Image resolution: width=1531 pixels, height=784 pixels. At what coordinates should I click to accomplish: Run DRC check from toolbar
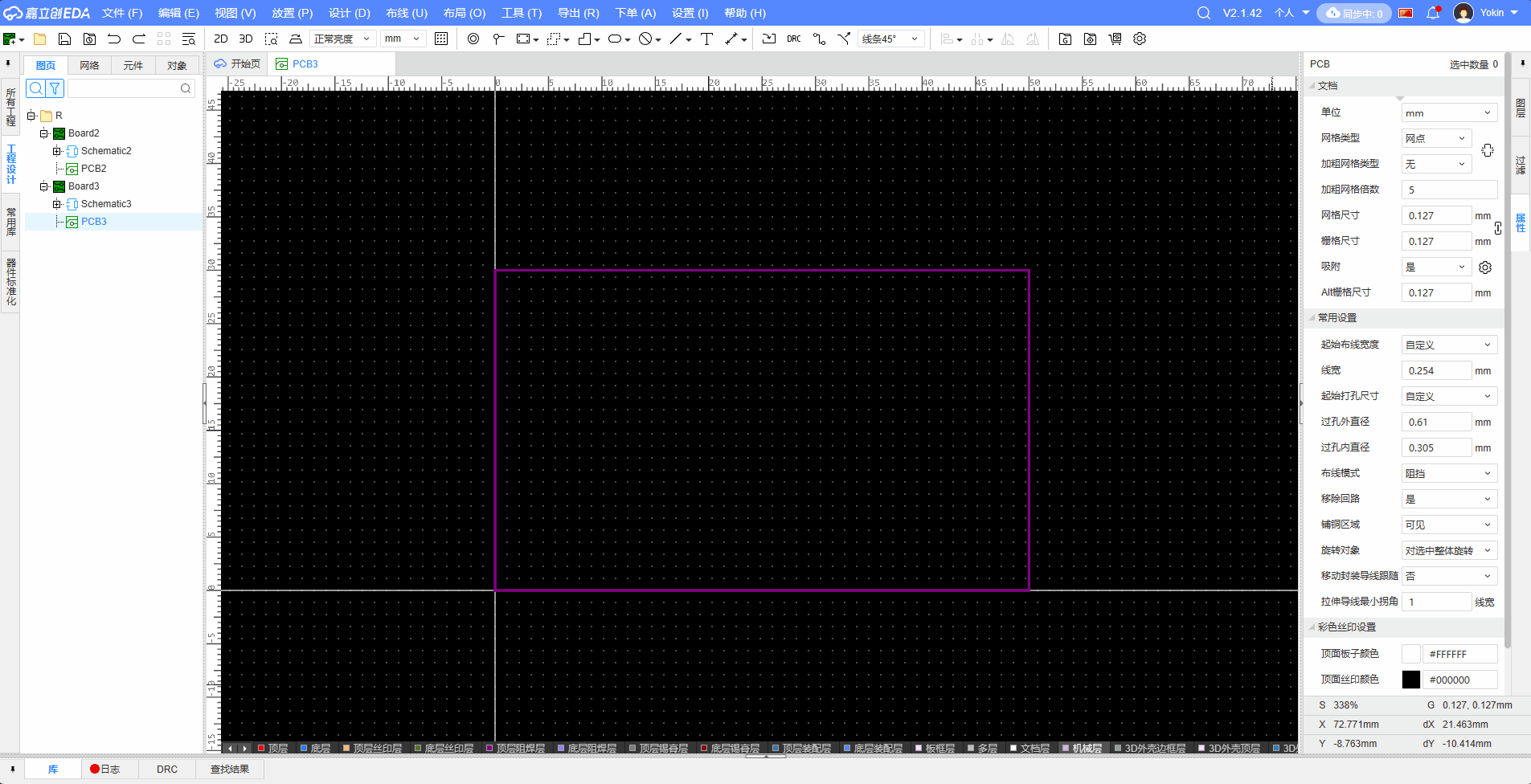pos(794,39)
